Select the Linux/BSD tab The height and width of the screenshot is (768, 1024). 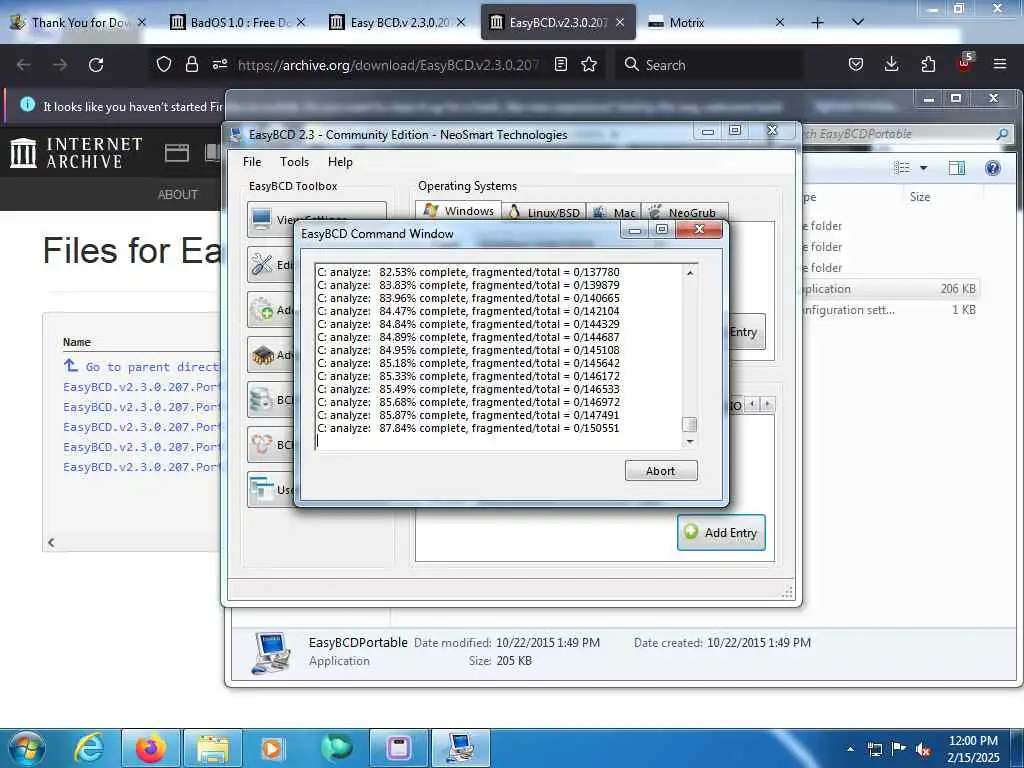544,212
